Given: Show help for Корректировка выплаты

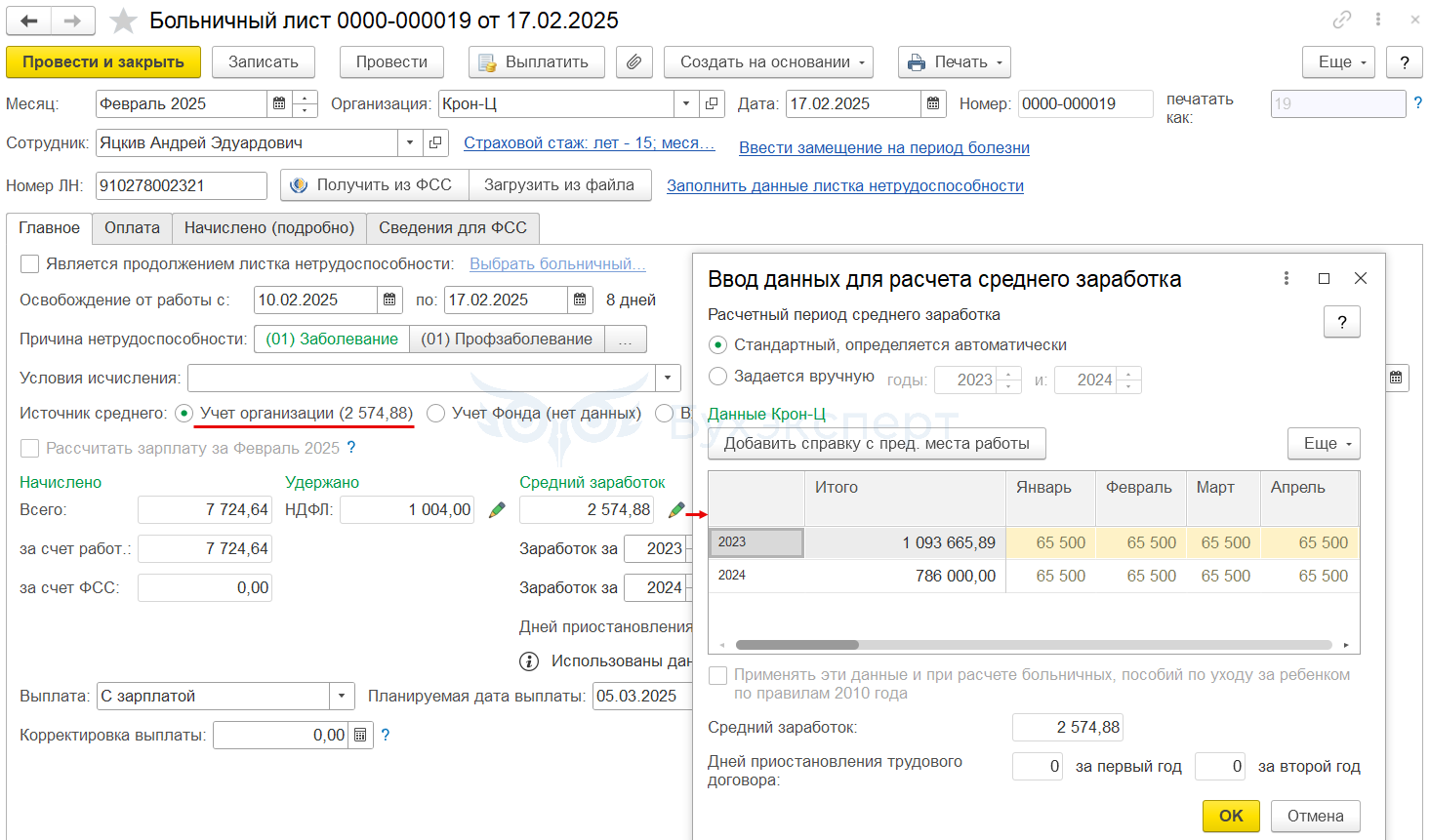Looking at the screenshot, I should (x=386, y=735).
